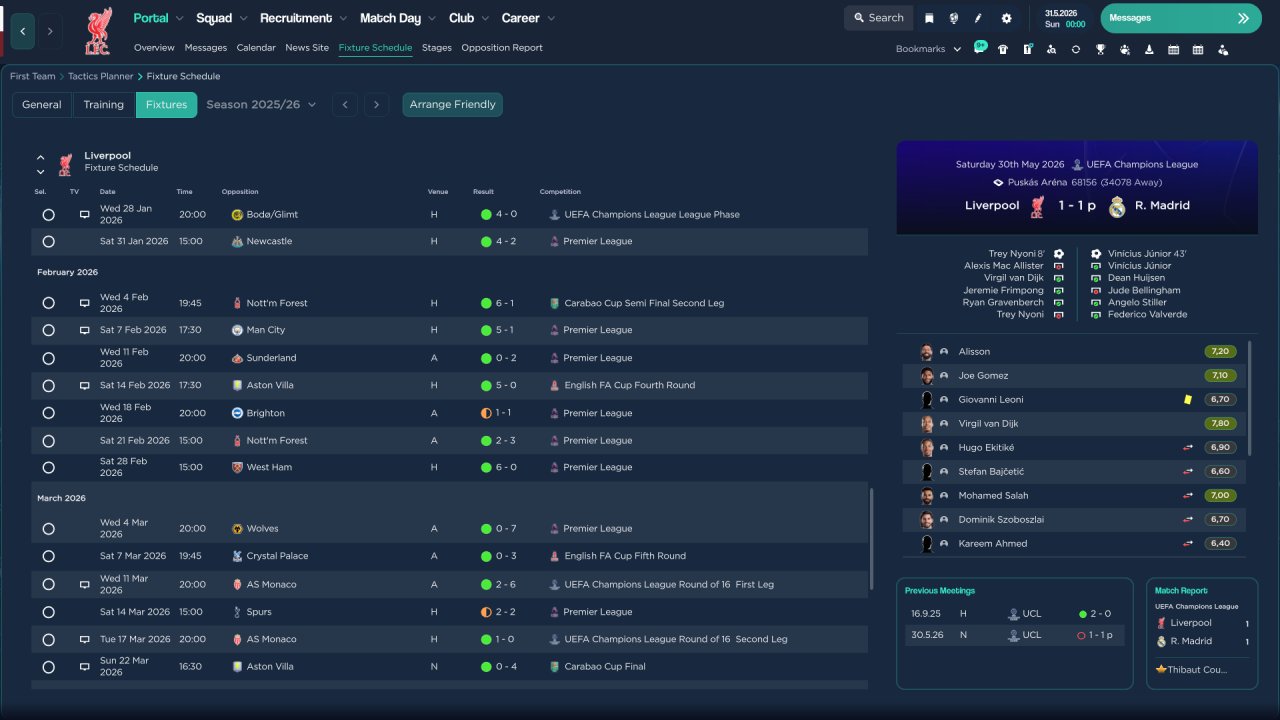Click the West Ham club badge

coord(237,467)
